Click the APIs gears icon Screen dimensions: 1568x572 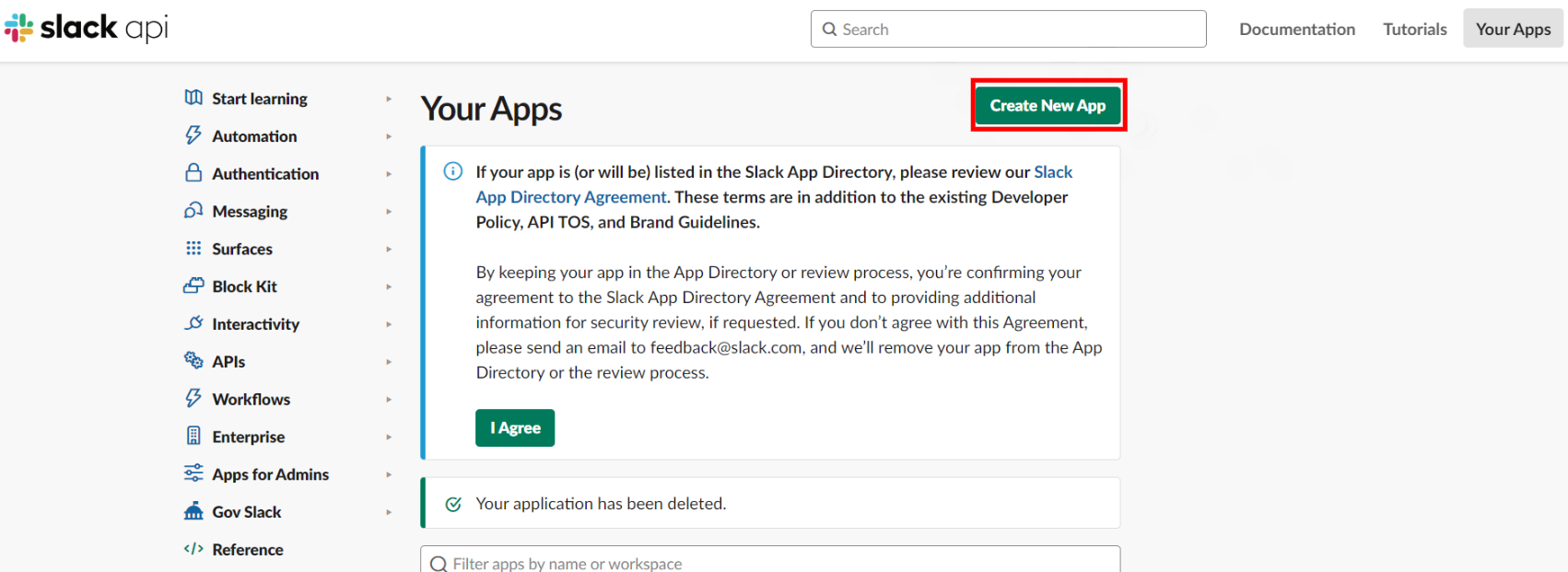click(193, 360)
